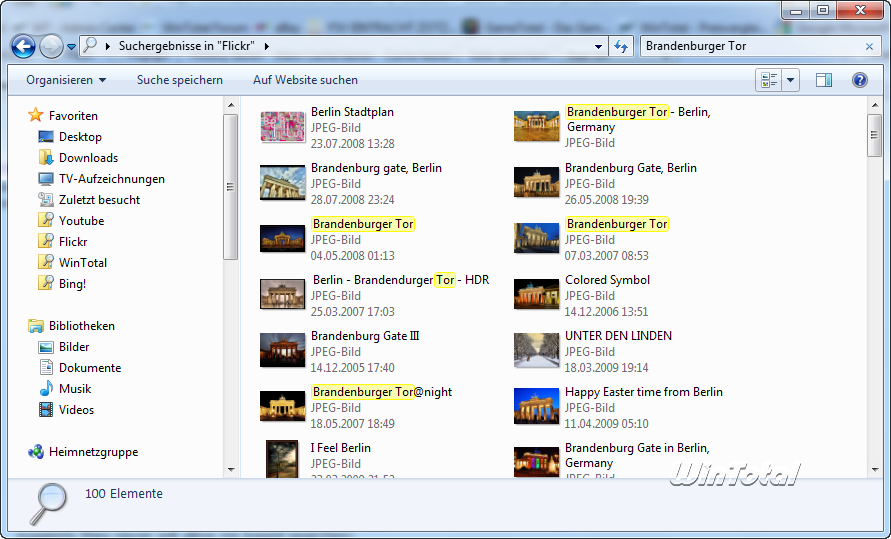Image resolution: width=891 pixels, height=539 pixels.
Task: Click Suche speichern in the toolbar
Action: 180,80
